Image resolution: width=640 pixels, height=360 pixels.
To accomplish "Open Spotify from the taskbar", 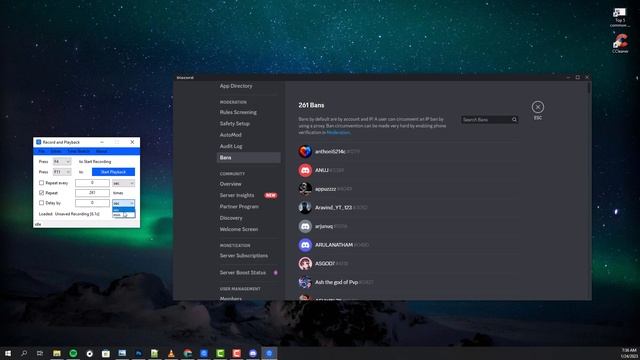I will click(73, 353).
